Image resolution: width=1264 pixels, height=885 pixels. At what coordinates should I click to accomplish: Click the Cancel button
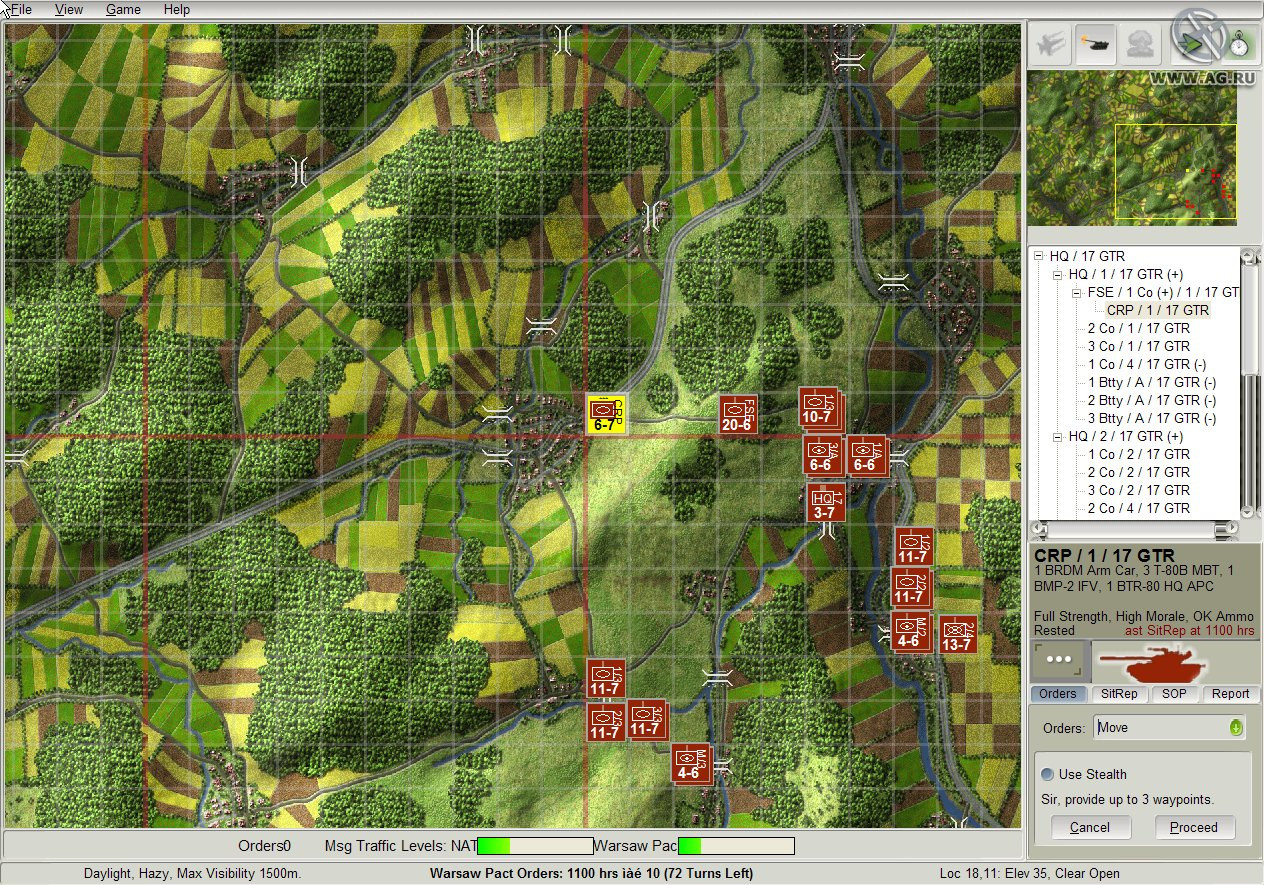1090,827
